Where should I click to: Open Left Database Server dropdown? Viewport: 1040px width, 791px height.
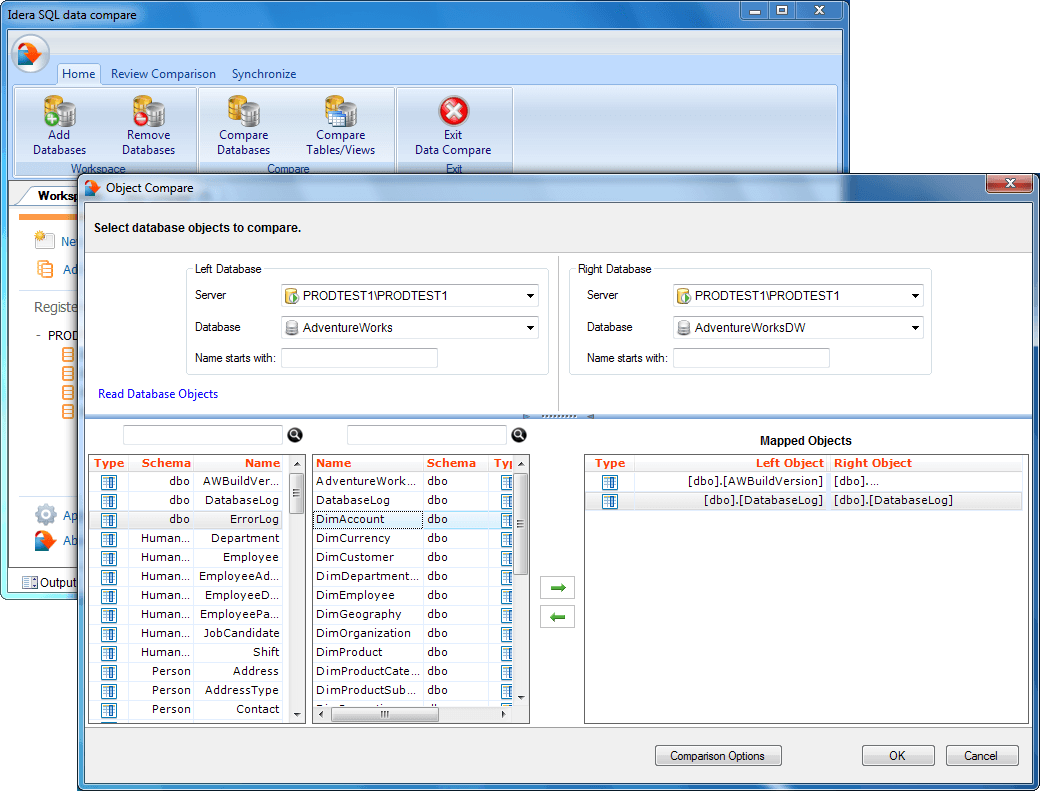[530, 296]
